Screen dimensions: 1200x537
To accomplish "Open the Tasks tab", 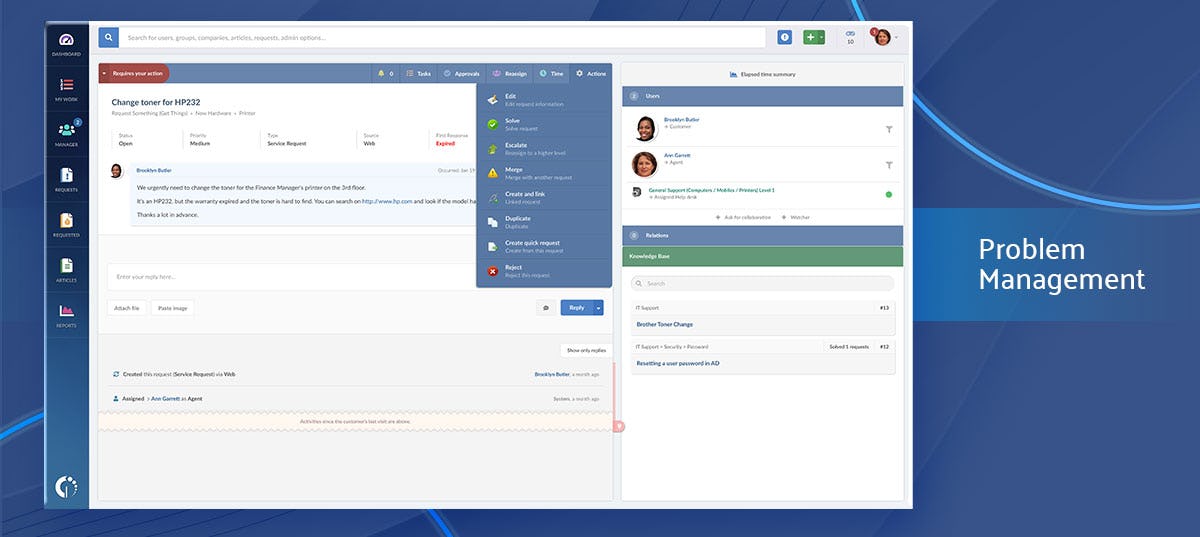I will 419,73.
